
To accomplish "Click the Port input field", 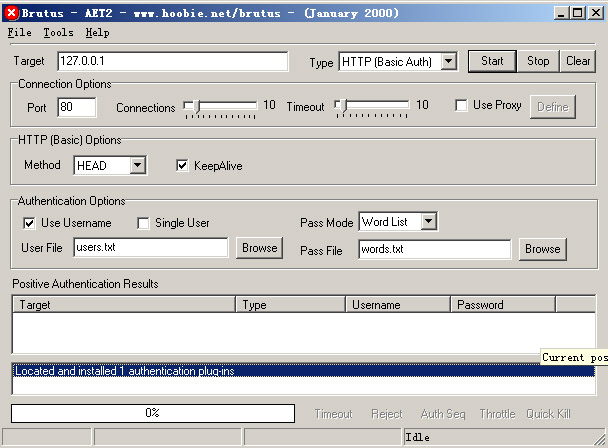I will (77, 107).
